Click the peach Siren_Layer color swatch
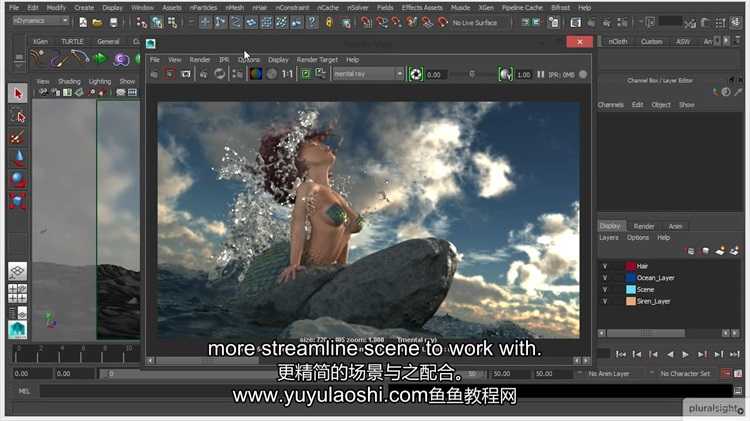 (x=631, y=301)
